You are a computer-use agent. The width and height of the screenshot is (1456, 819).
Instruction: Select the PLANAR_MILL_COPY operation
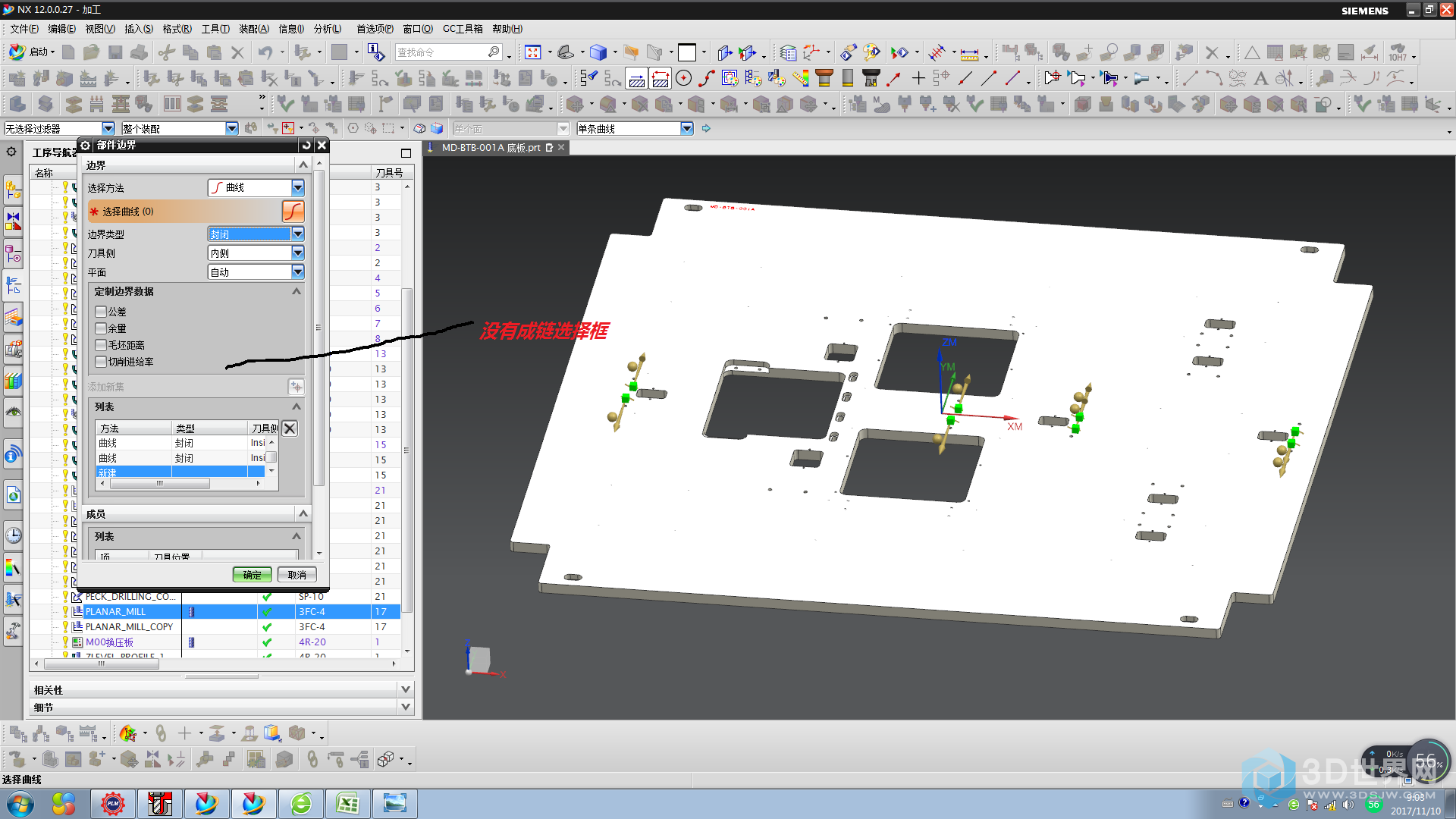[x=129, y=626]
